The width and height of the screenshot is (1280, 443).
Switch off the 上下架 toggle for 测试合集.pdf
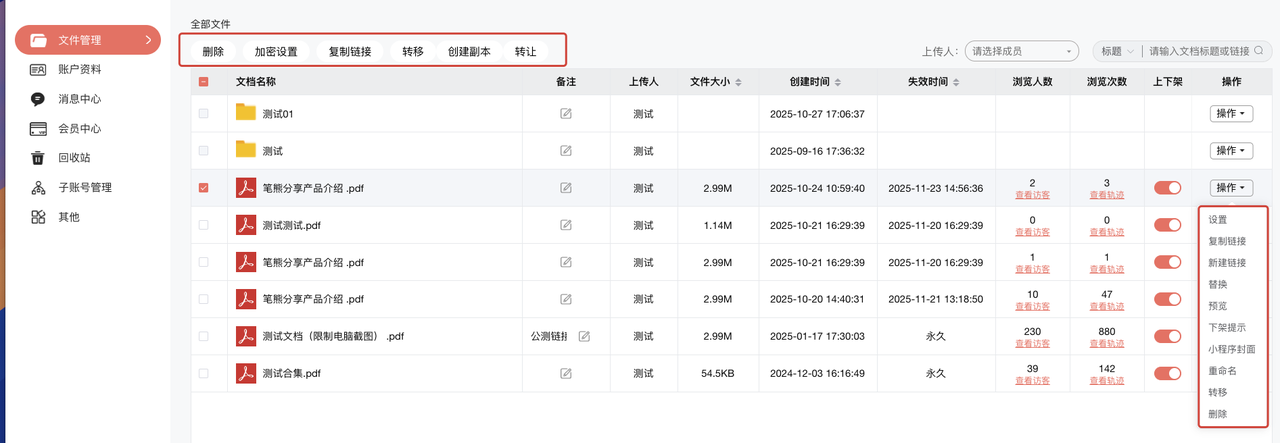[1167, 373]
